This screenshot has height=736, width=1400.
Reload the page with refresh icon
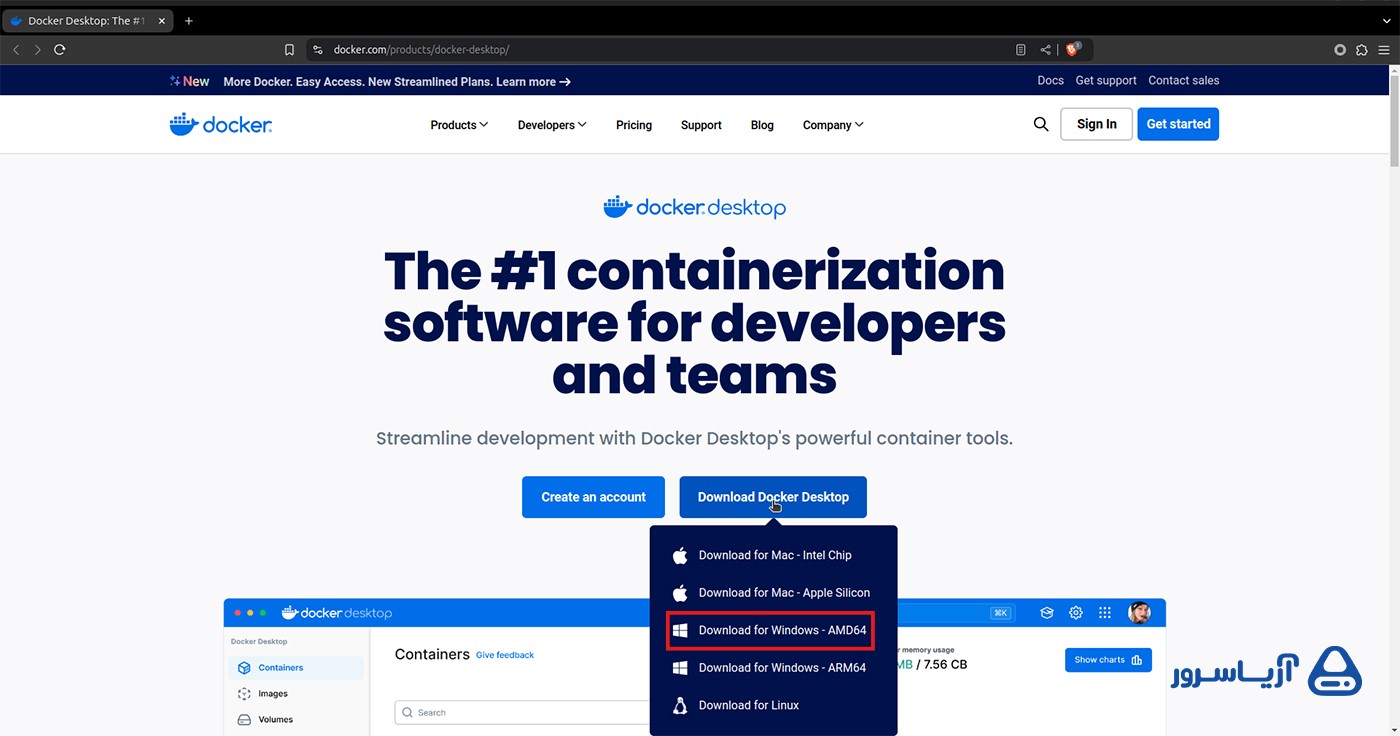pyautogui.click(x=60, y=49)
